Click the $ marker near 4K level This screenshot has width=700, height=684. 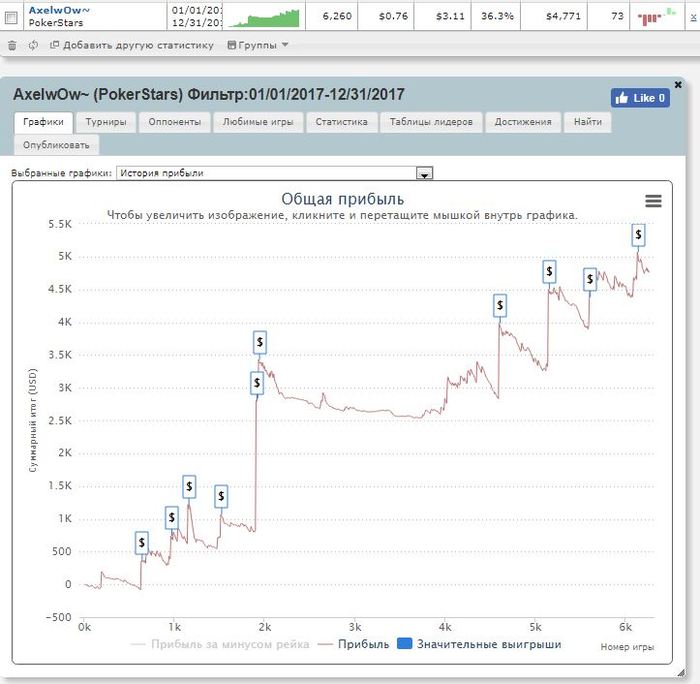click(x=500, y=305)
